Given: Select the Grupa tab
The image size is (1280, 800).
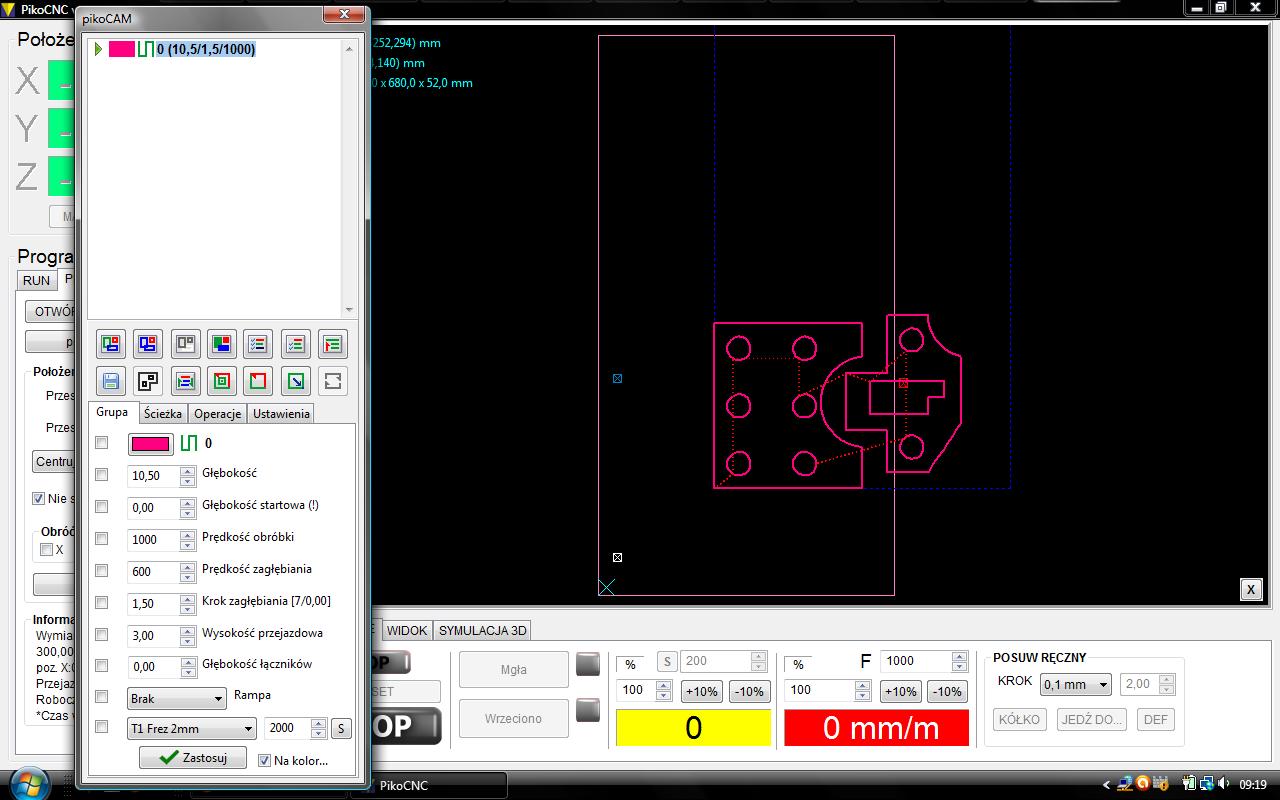Looking at the screenshot, I should pos(112,412).
